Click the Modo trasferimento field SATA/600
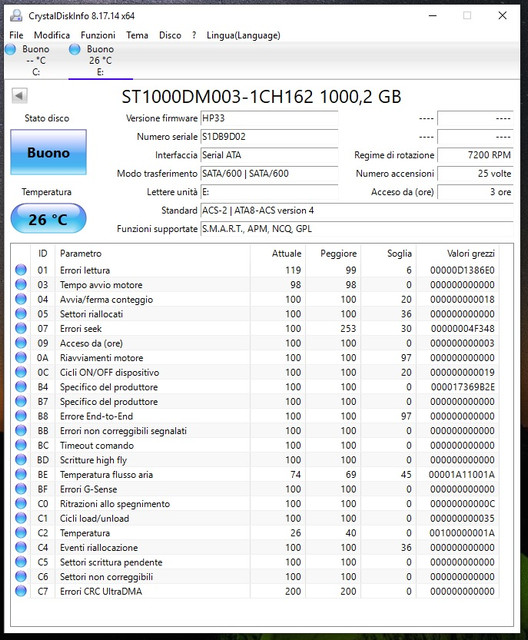Screen dimensions: 528x640 269,173
